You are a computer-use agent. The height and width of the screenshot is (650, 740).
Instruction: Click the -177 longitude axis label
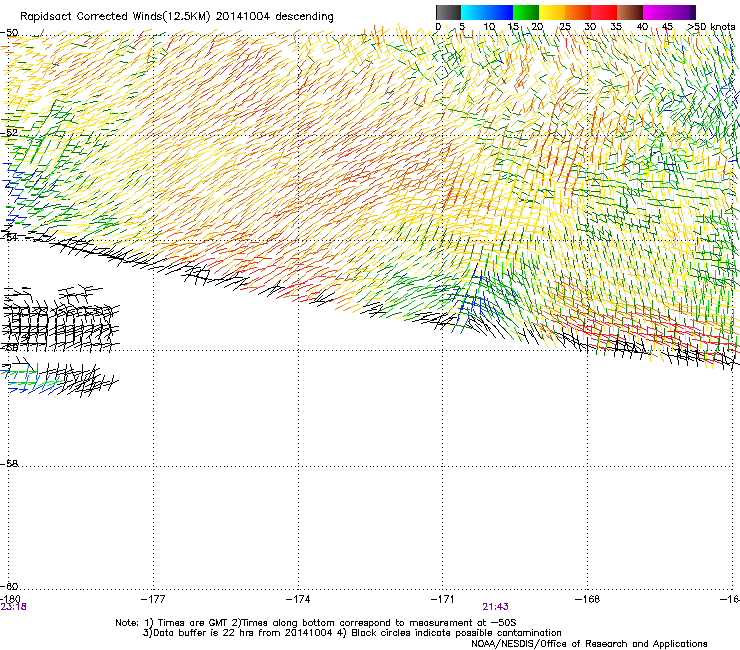click(153, 599)
